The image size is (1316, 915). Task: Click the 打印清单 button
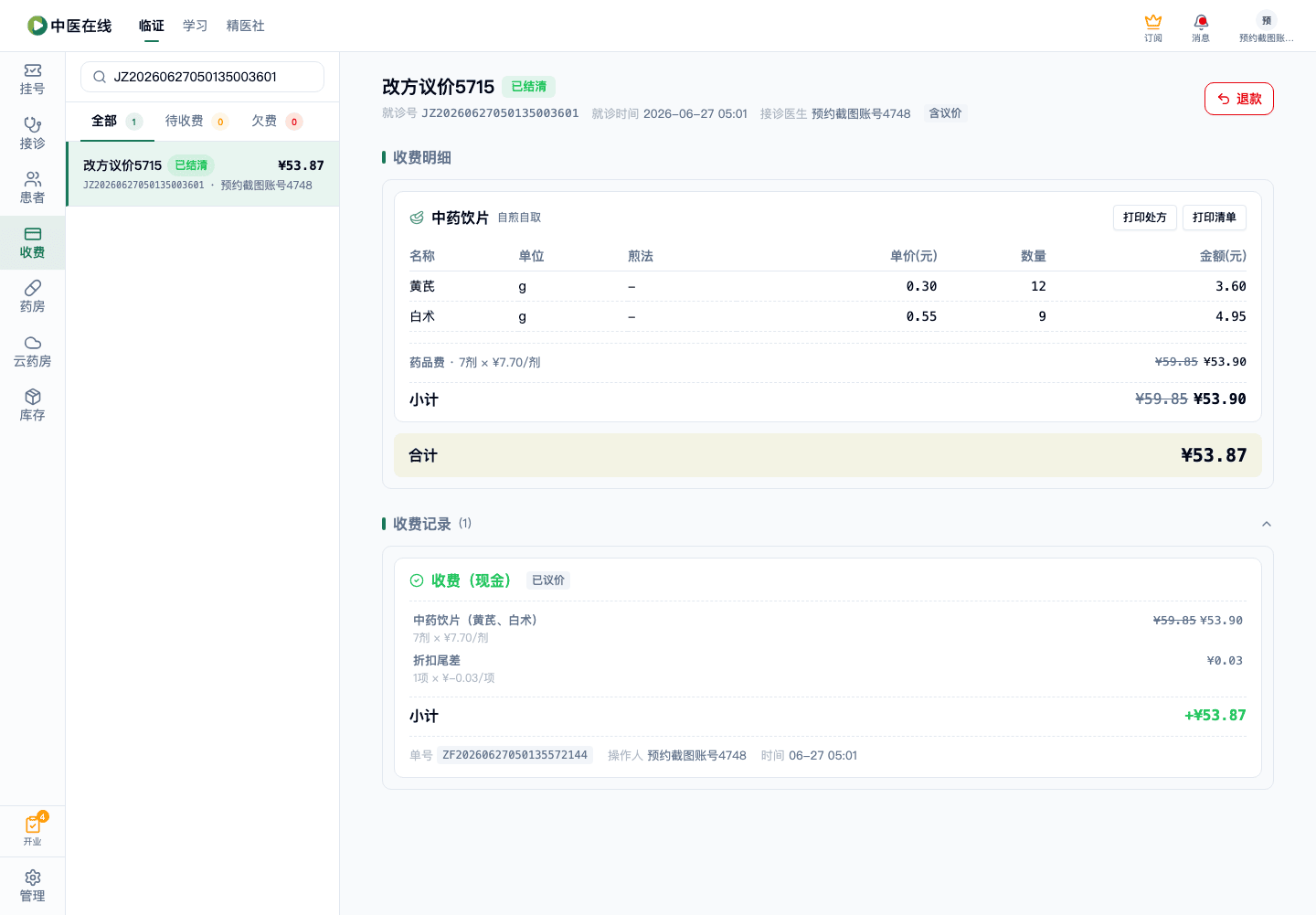(x=1215, y=218)
